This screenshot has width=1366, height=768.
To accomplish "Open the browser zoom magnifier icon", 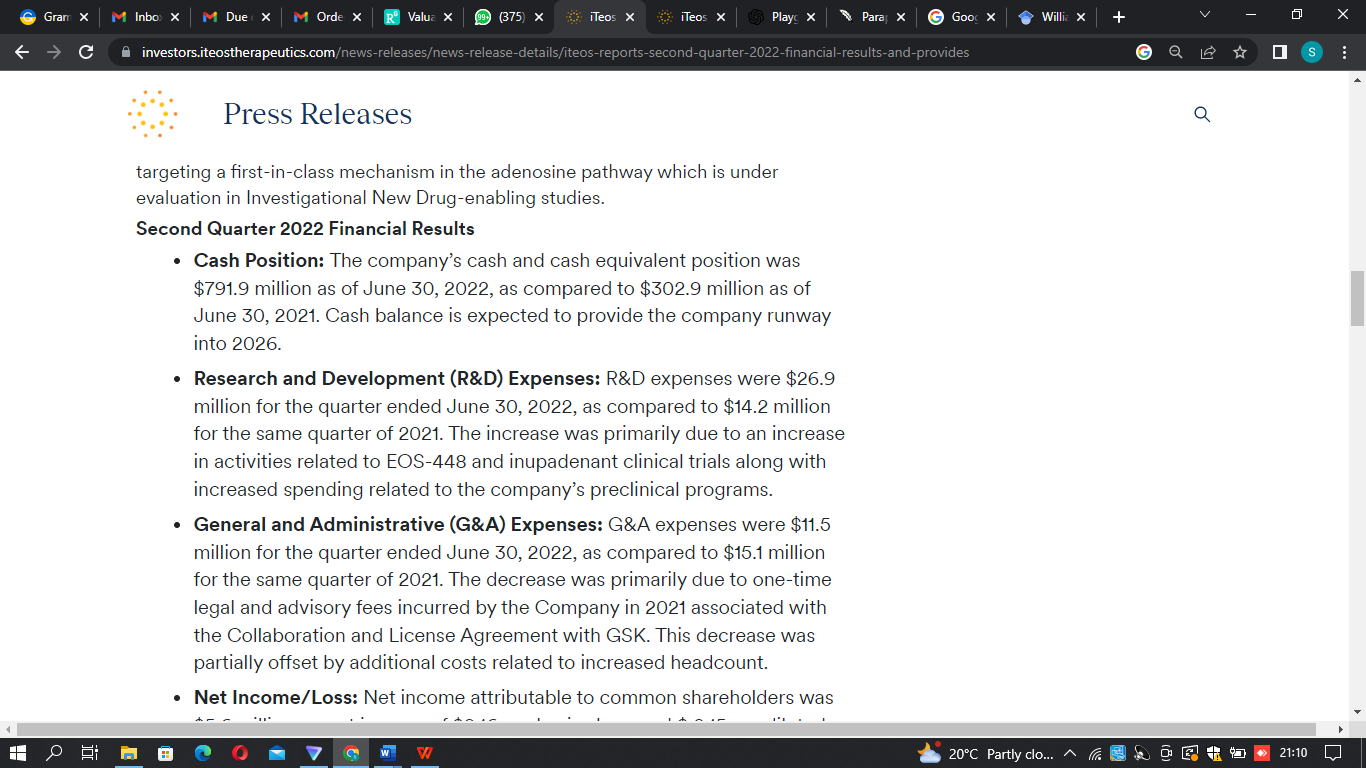I will (x=1176, y=52).
